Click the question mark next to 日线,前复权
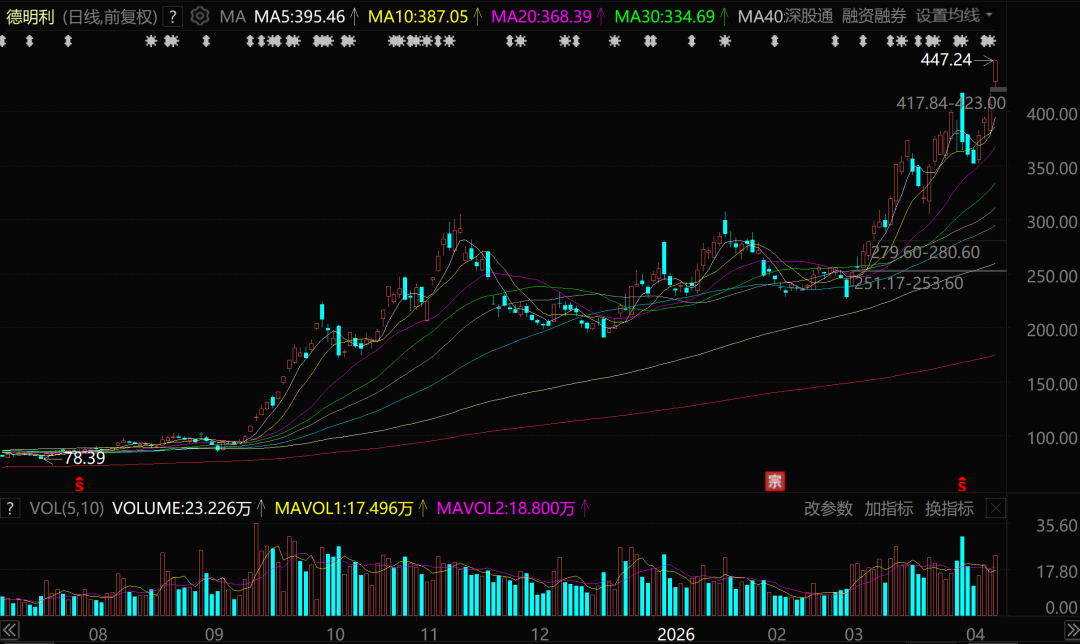The height and width of the screenshot is (644, 1080). coord(173,16)
